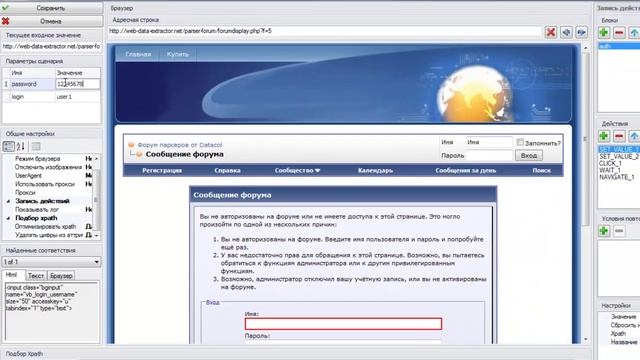Click forum icon beside Форум парсеров от Datacol

pyautogui.click(x=131, y=144)
